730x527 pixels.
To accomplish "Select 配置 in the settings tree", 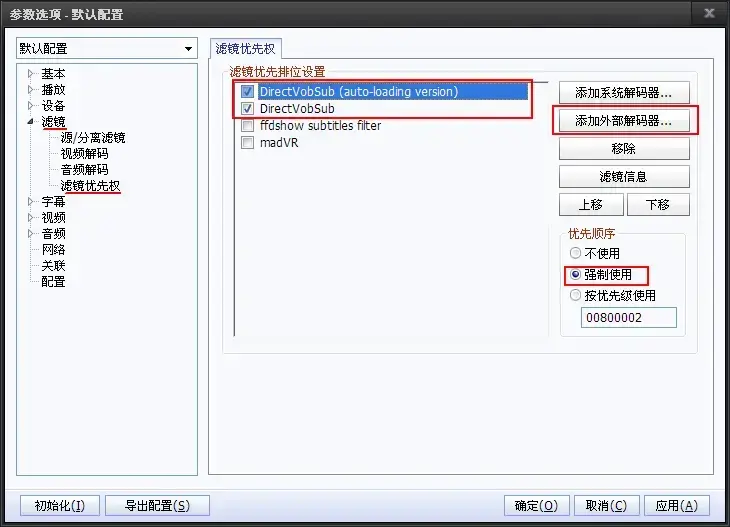I will (x=53, y=282).
